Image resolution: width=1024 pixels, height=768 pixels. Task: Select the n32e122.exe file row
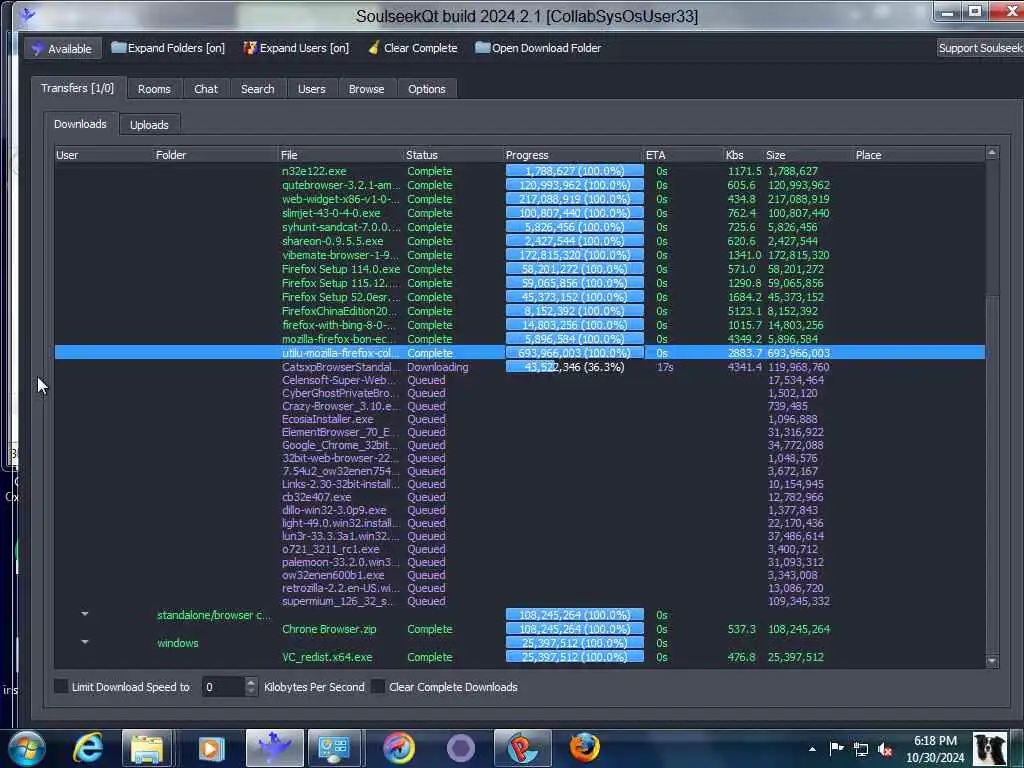click(x=520, y=171)
